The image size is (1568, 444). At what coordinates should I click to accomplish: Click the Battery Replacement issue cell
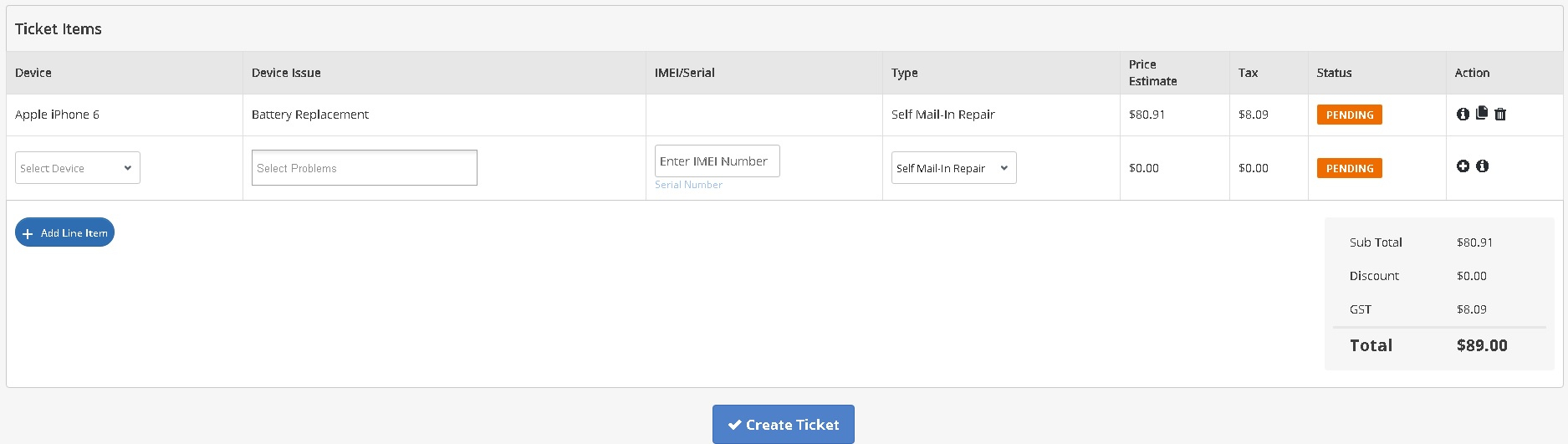coord(310,115)
